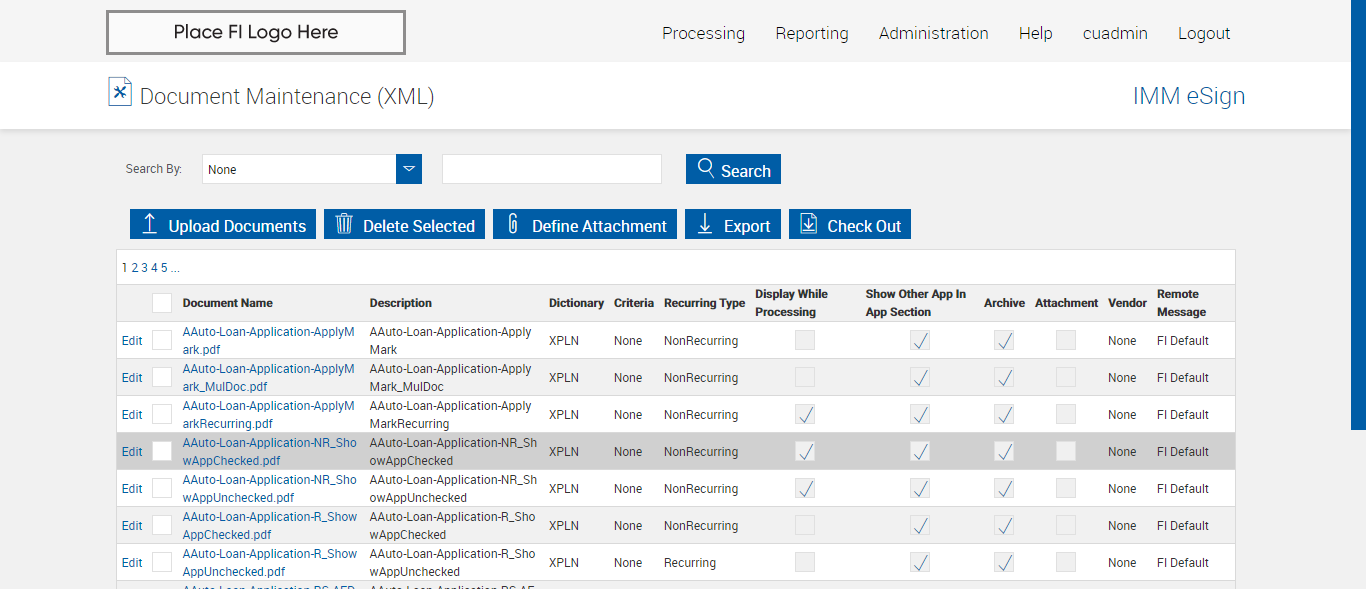Open the Search By dropdown arrow

point(409,169)
